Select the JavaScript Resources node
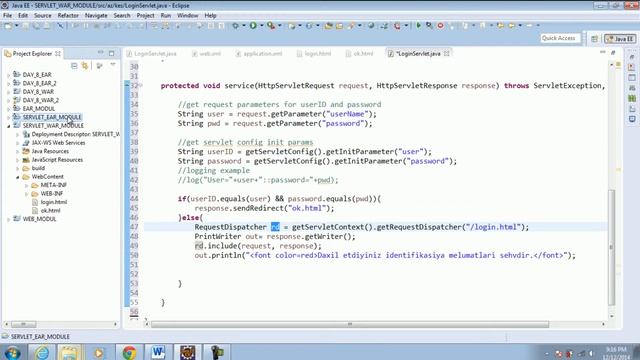The width and height of the screenshot is (640, 360). (x=57, y=160)
